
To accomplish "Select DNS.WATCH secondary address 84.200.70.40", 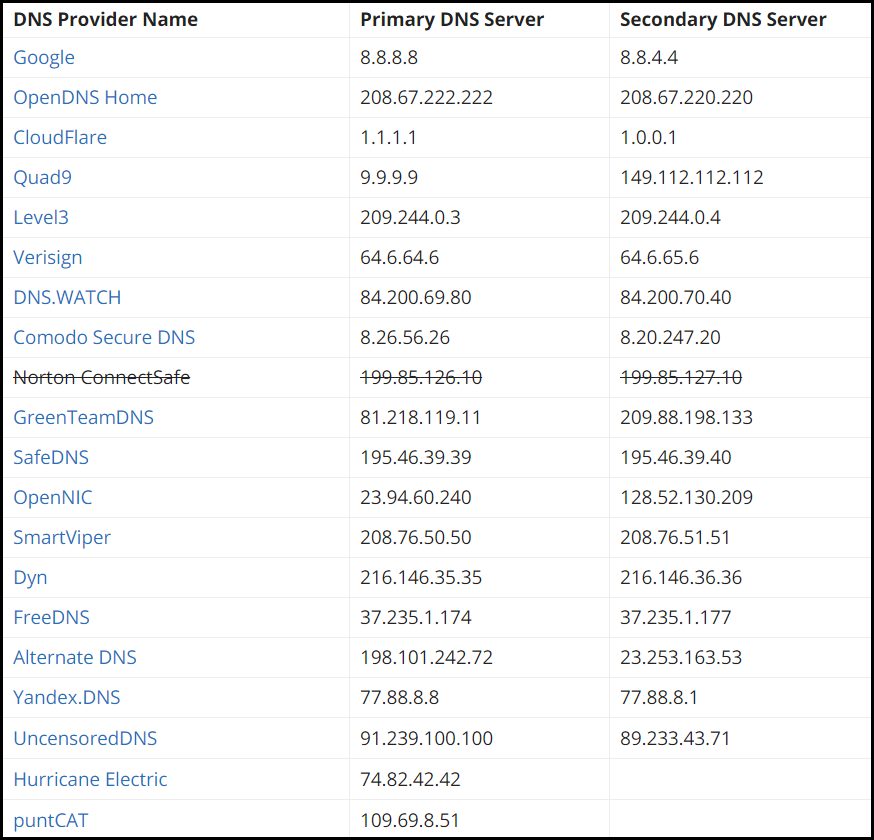I will click(676, 298).
